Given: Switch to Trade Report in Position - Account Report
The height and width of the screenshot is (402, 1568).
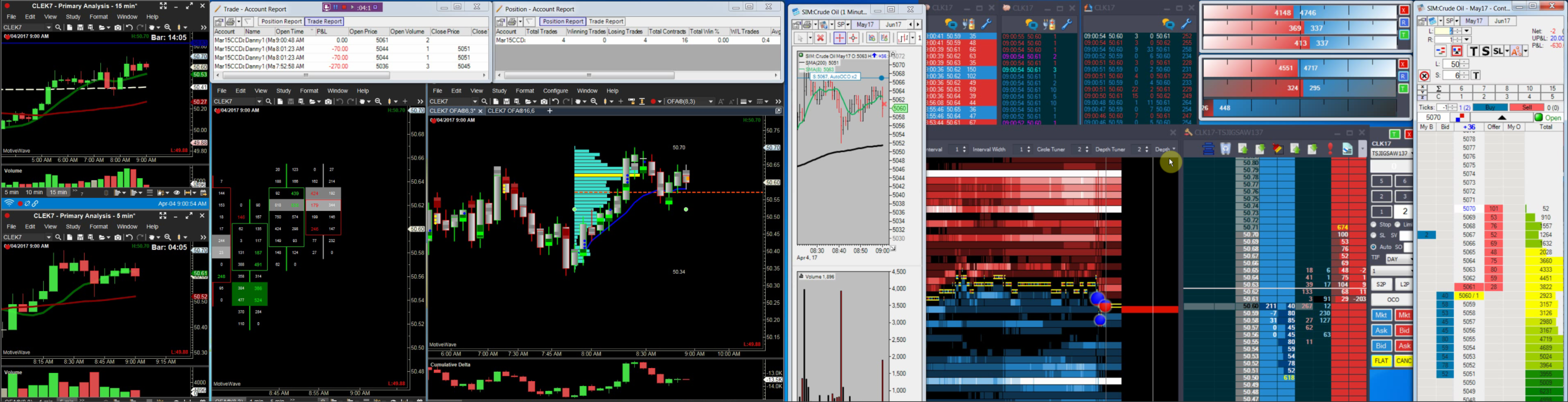Looking at the screenshot, I should [x=606, y=22].
